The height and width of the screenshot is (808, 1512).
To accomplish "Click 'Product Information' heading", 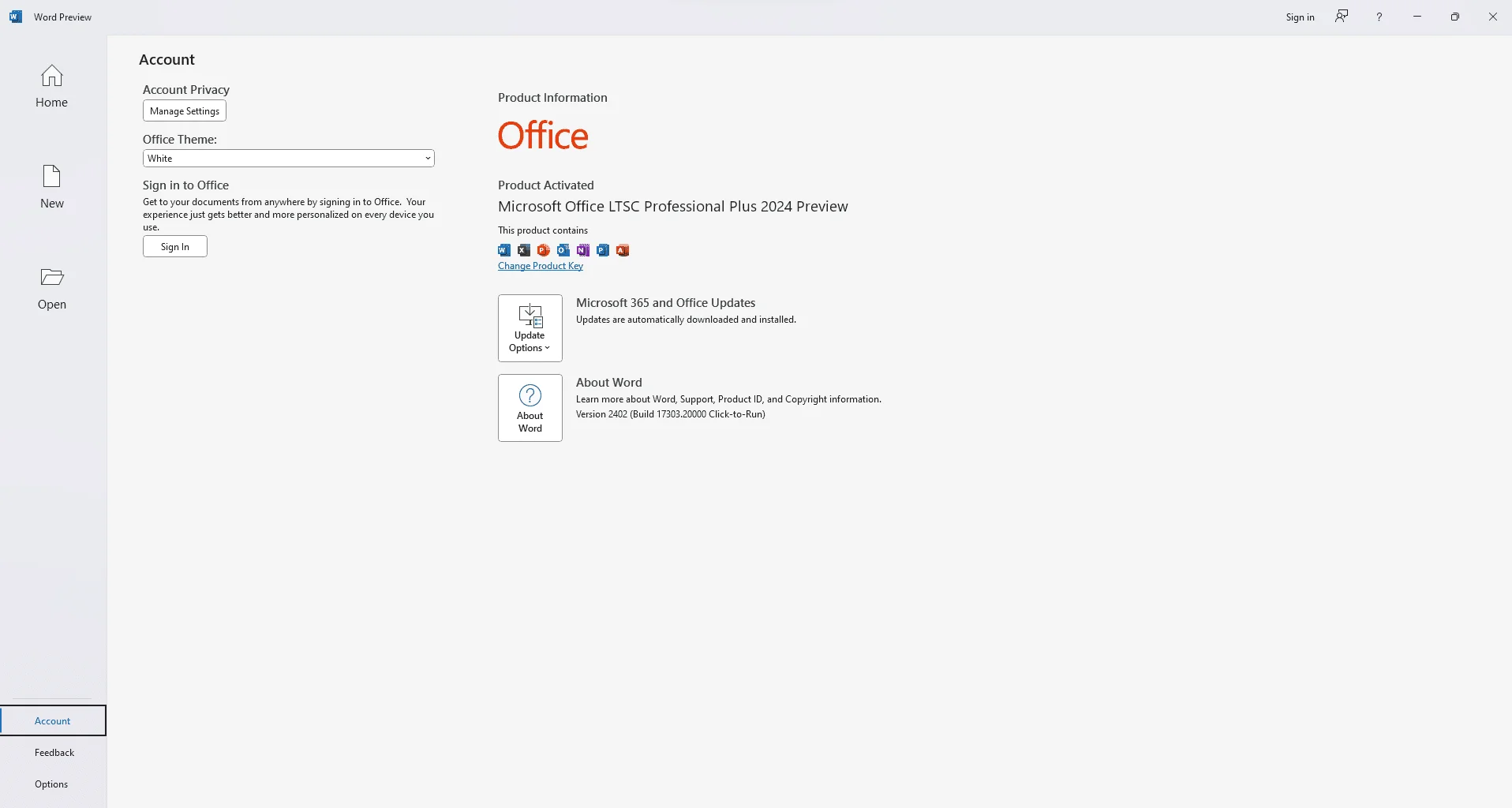I will coord(552,98).
